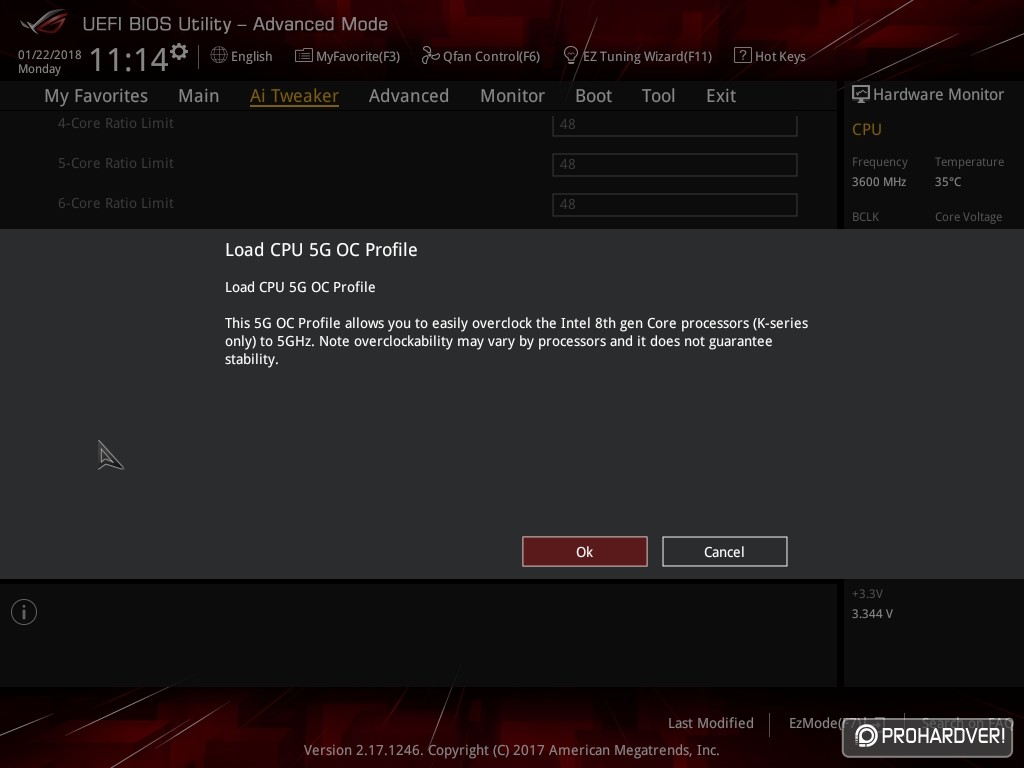
Task: Click the BCLK label in Hardware Monitor
Action: pyautogui.click(x=865, y=217)
